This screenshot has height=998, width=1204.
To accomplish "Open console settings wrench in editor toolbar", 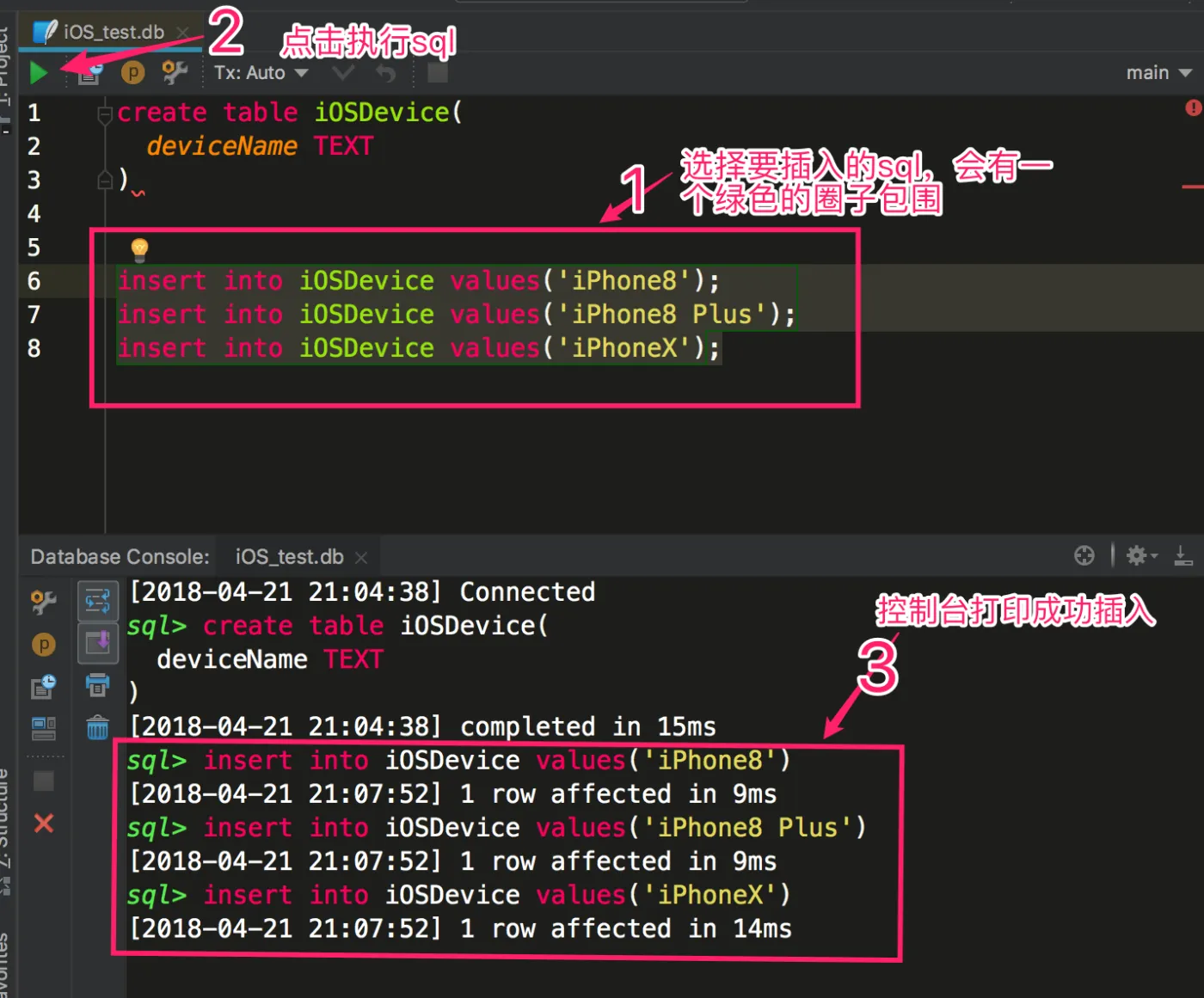I will coord(175,72).
